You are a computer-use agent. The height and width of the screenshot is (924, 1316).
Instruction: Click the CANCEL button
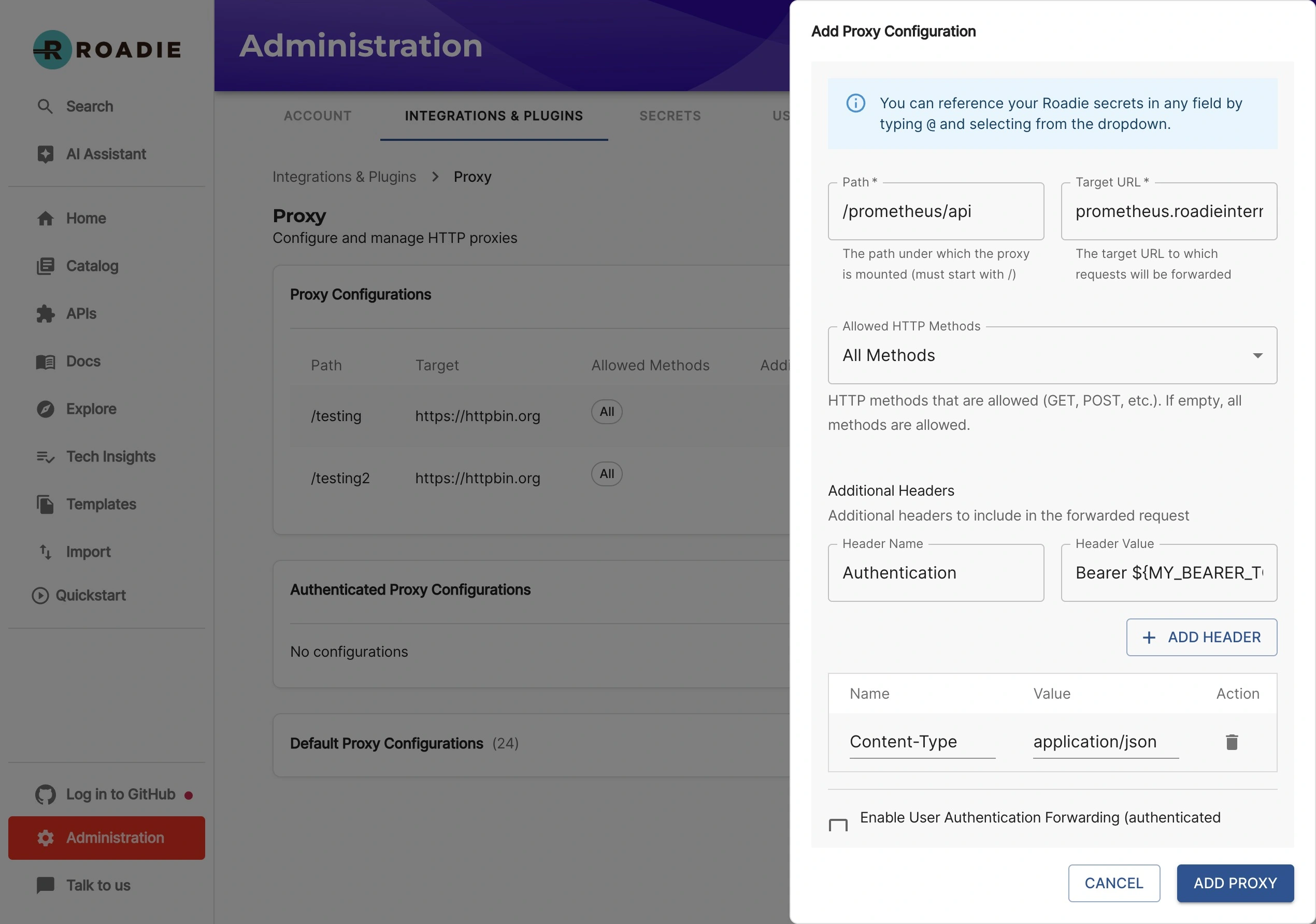(1113, 883)
